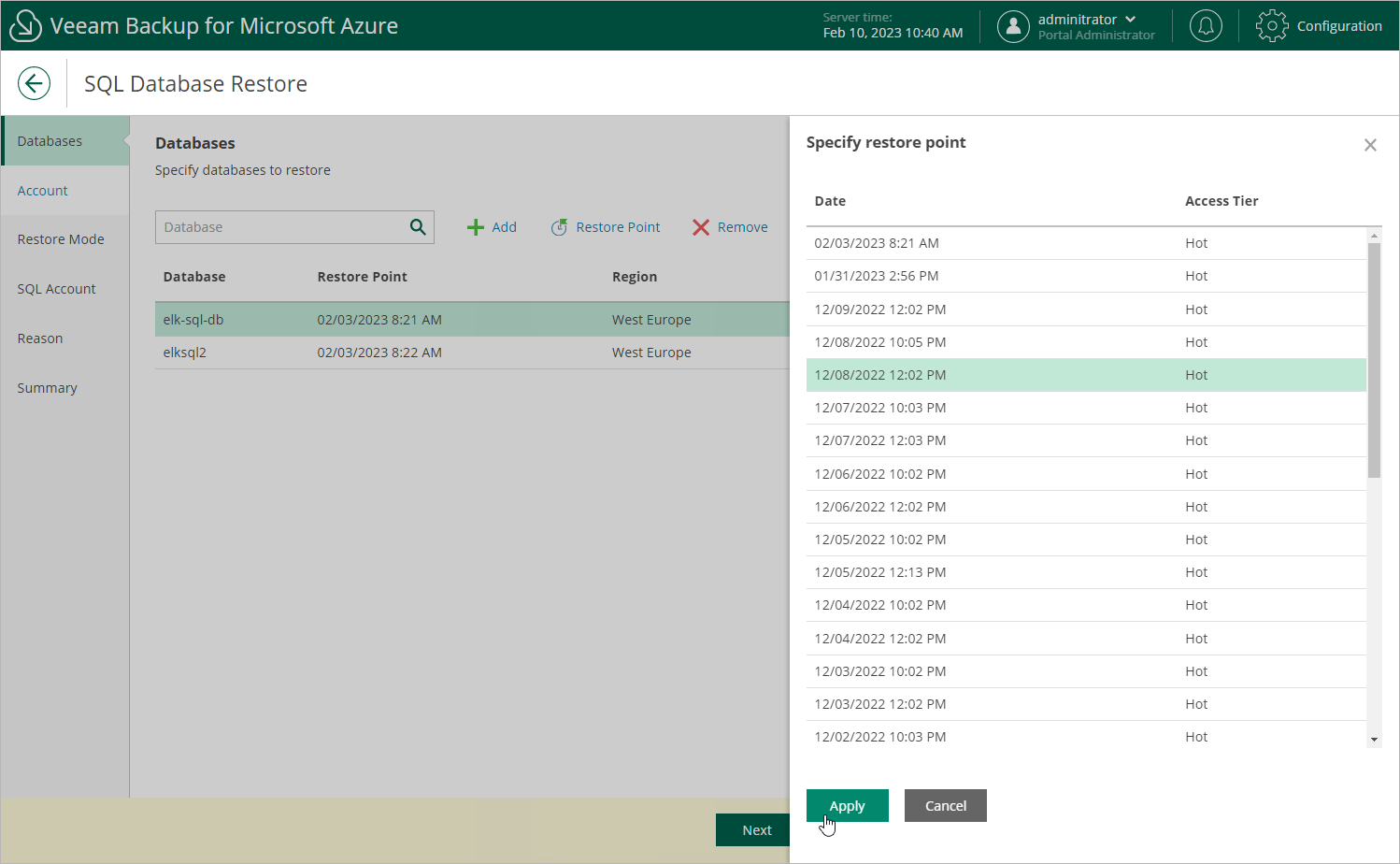Select restore point 12/04/2022 12:02 PM
The image size is (1400, 864).
(x=1086, y=639)
